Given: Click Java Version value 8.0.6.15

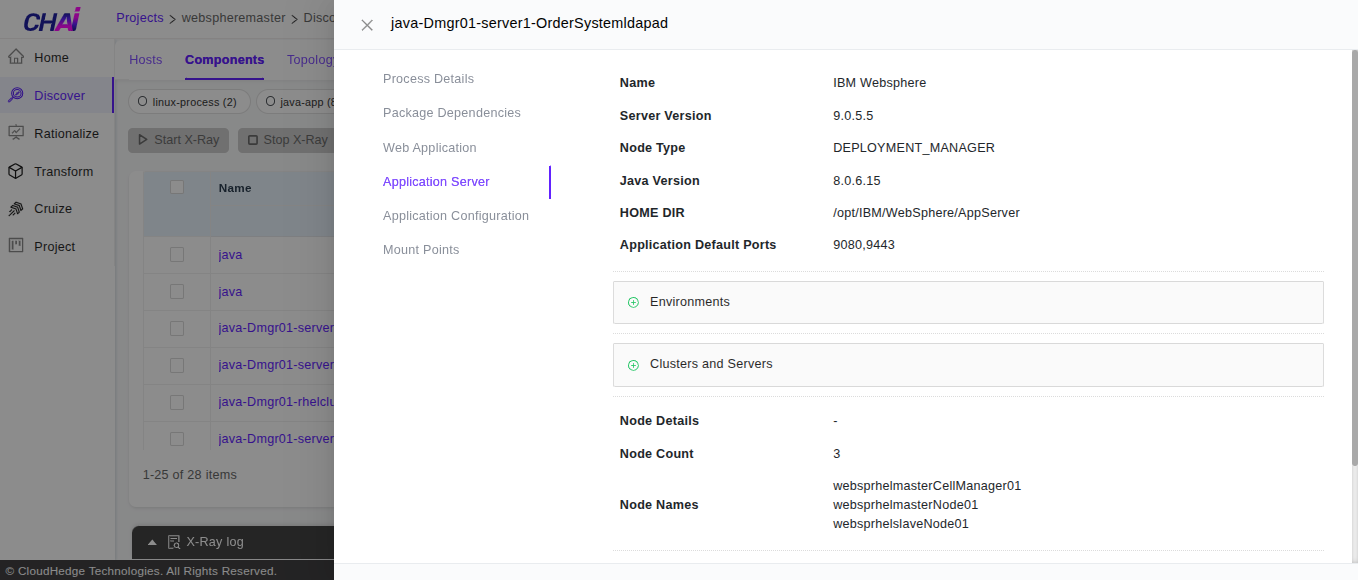Looking at the screenshot, I should [857, 181].
